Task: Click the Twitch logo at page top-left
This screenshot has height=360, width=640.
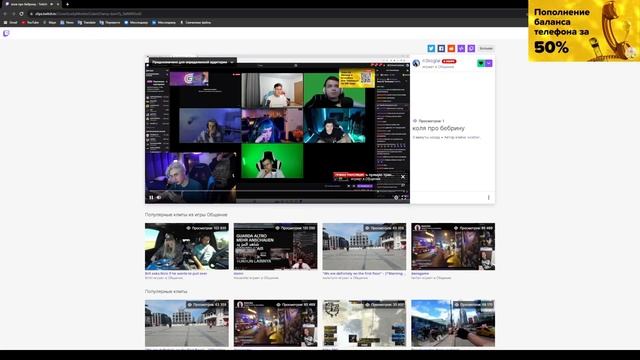Action: click(6, 33)
